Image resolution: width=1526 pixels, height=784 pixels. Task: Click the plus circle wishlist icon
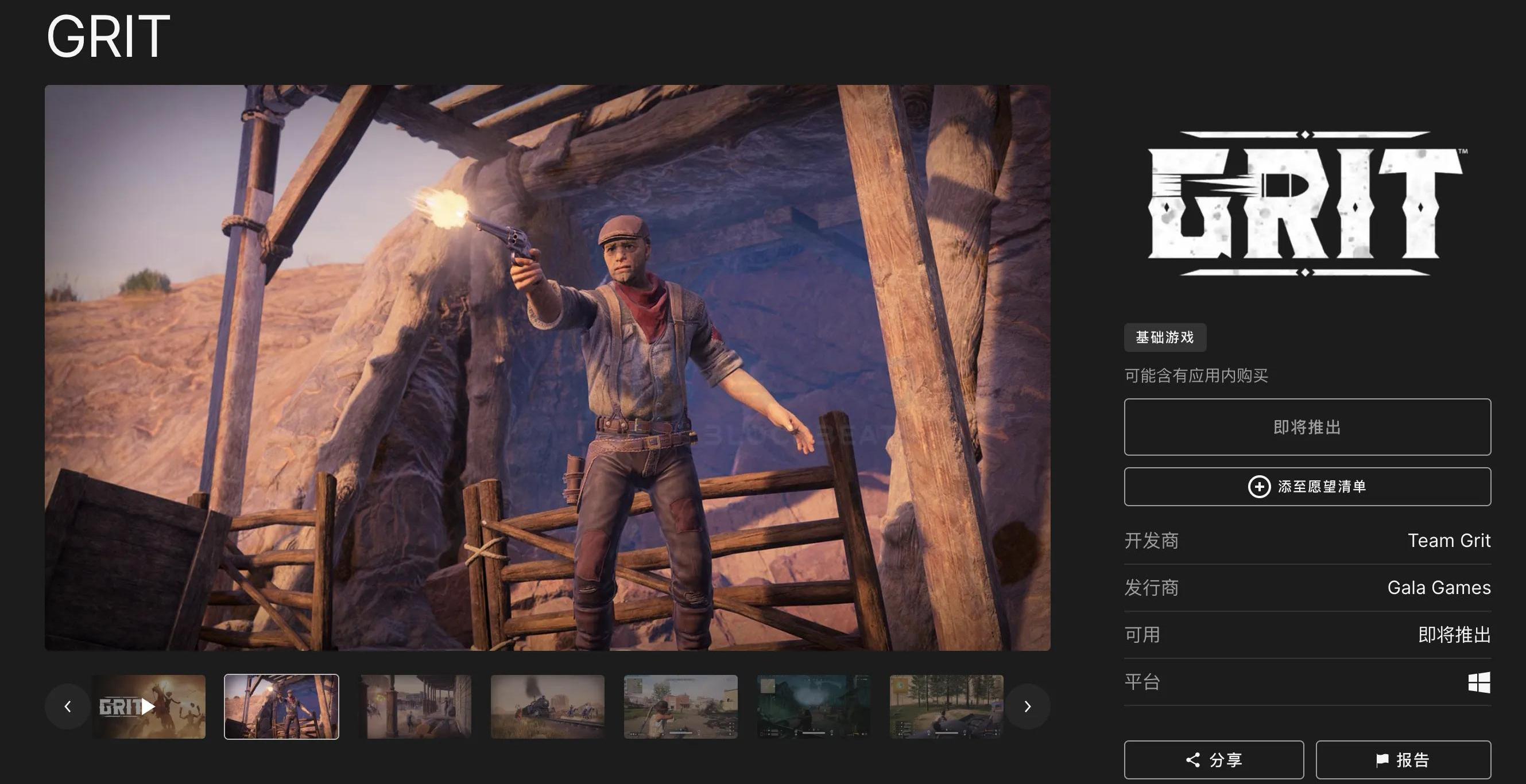coord(1259,487)
